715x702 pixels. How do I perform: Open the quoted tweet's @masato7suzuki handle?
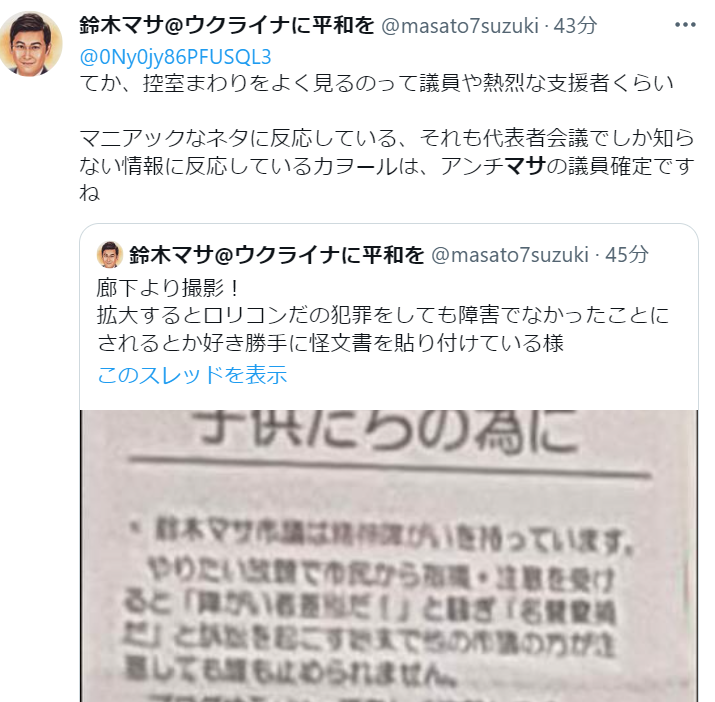point(510,255)
